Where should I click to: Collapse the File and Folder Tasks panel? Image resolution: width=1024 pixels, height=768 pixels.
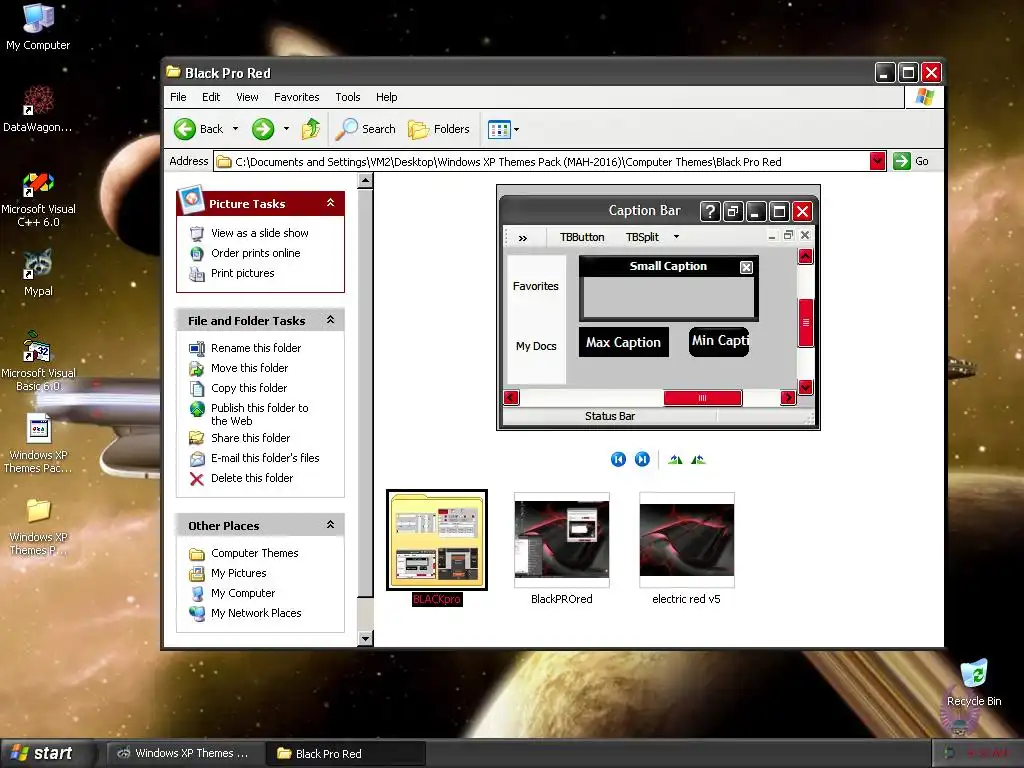coord(330,320)
